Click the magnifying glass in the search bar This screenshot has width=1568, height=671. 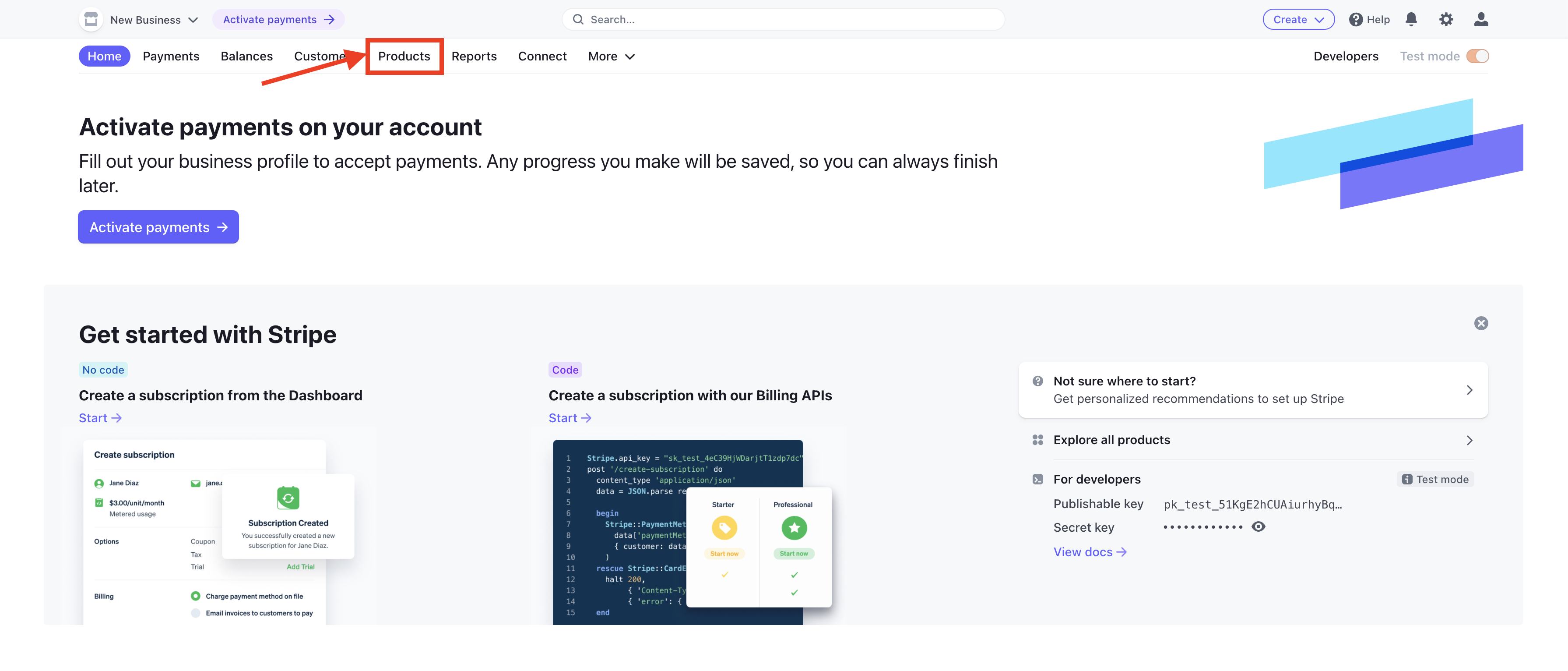pos(578,19)
